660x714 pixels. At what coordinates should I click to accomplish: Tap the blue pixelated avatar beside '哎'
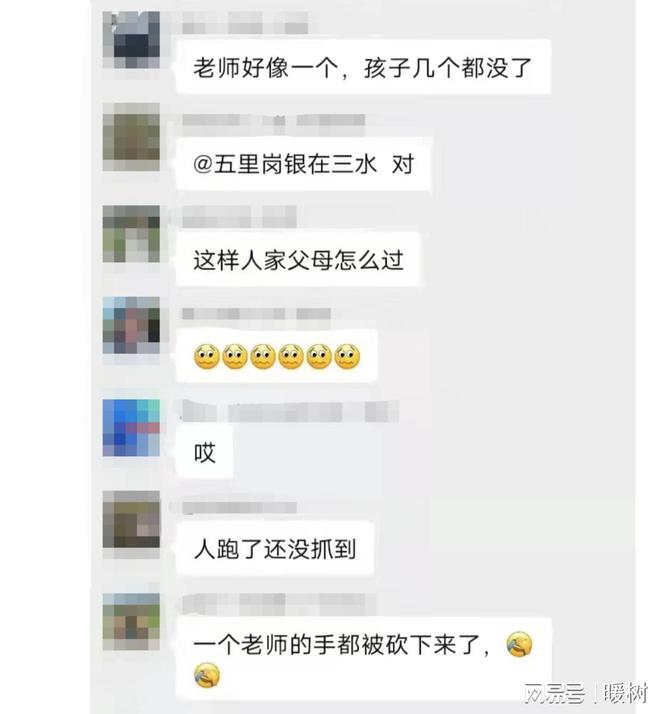(131, 428)
